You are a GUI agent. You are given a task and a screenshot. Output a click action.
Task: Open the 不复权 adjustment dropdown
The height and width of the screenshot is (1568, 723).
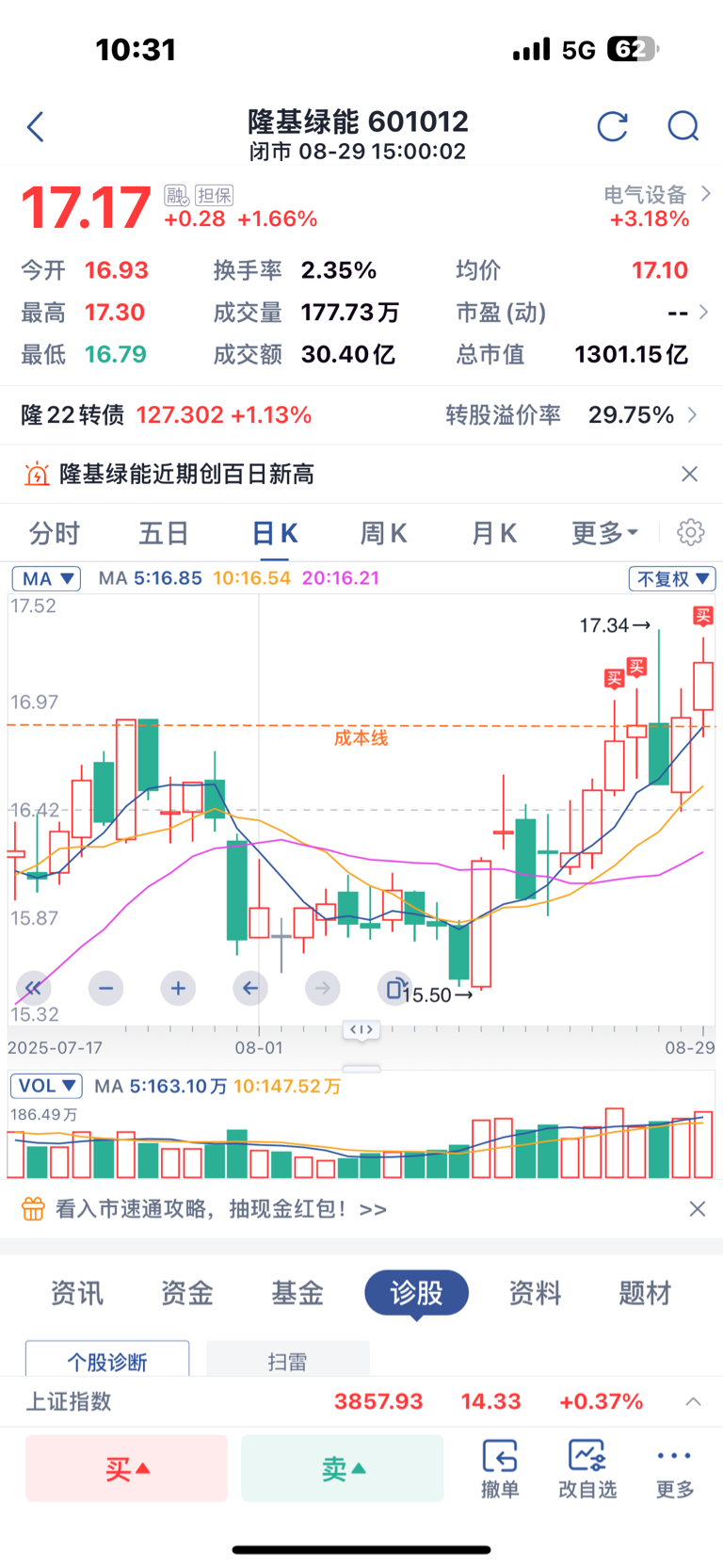point(672,578)
